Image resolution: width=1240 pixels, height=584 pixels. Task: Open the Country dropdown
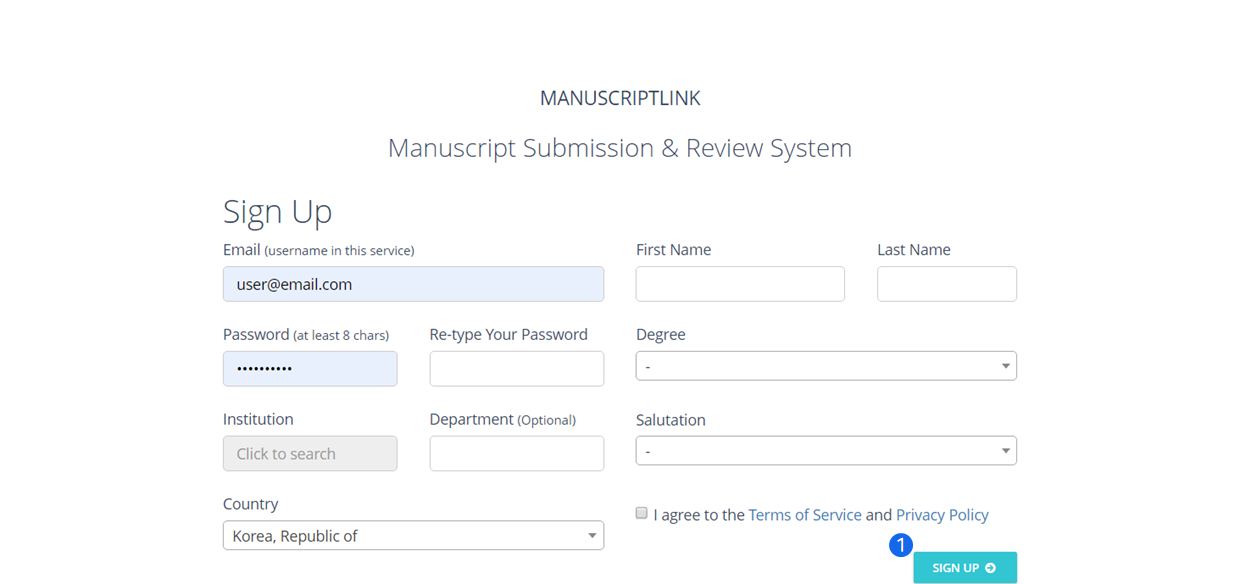pyautogui.click(x=413, y=536)
